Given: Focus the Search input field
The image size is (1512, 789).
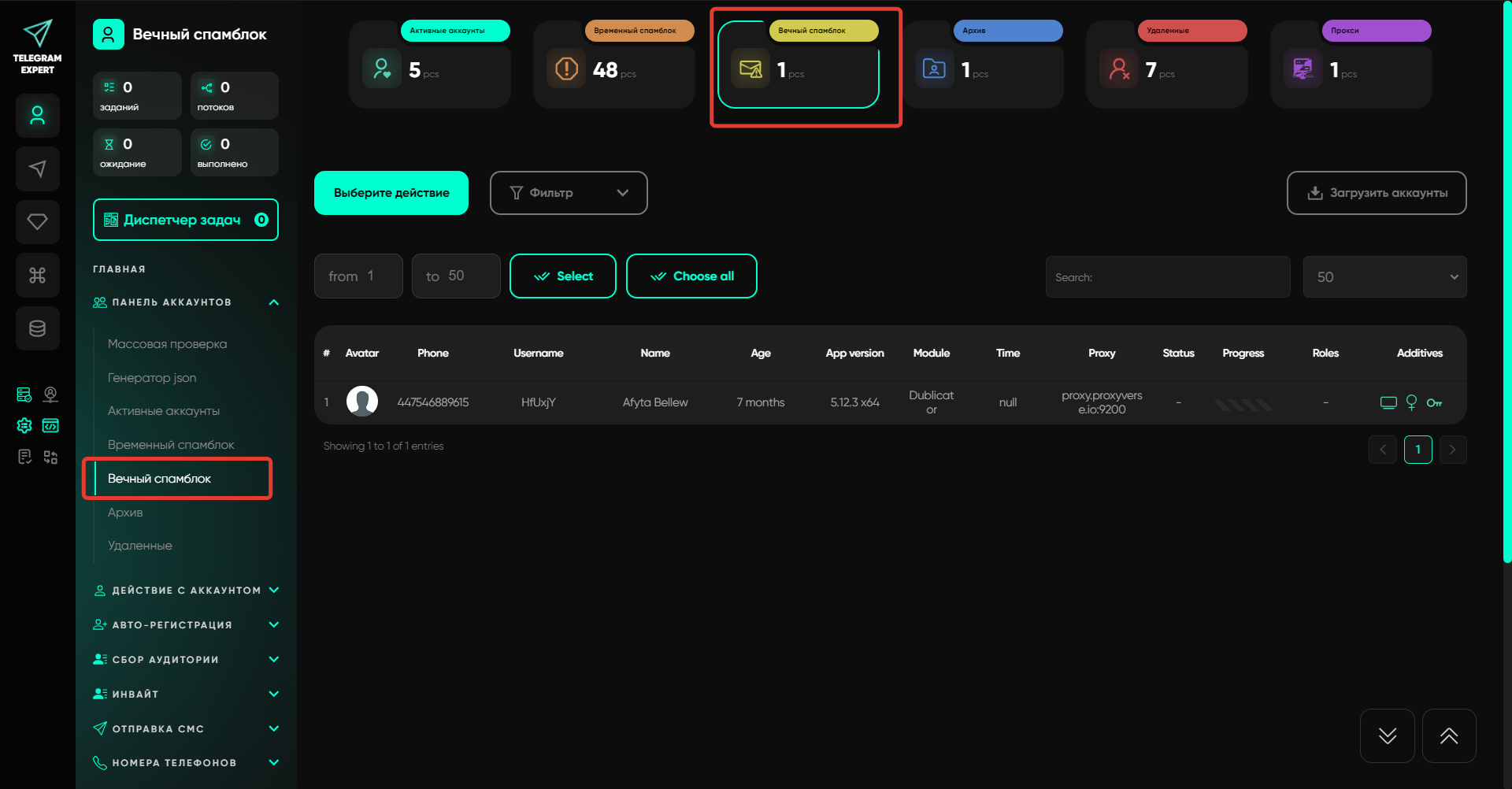Looking at the screenshot, I should pyautogui.click(x=1167, y=277).
